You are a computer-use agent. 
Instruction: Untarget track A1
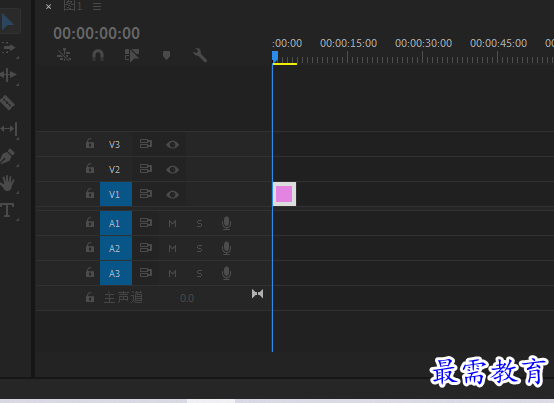click(x=116, y=223)
